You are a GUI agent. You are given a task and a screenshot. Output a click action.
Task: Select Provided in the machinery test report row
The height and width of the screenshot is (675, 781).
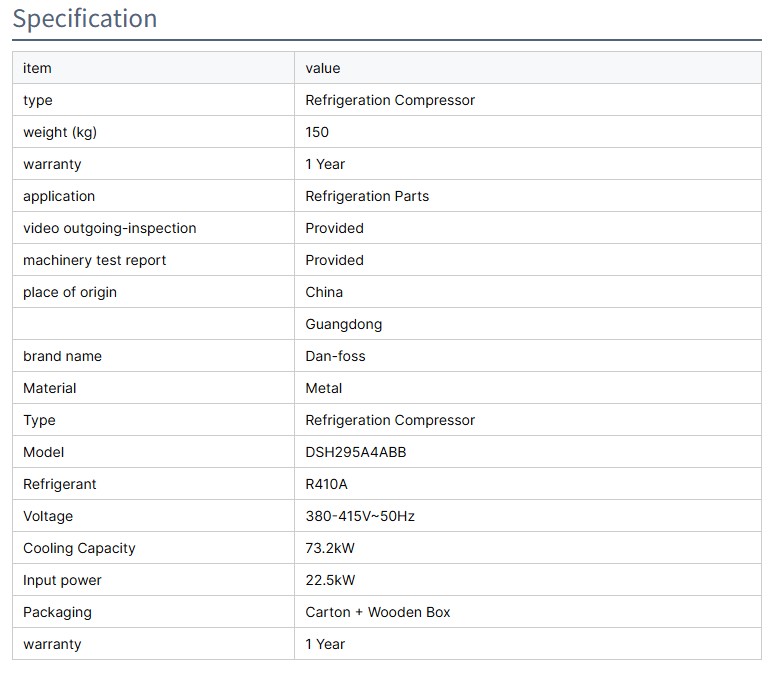334,260
